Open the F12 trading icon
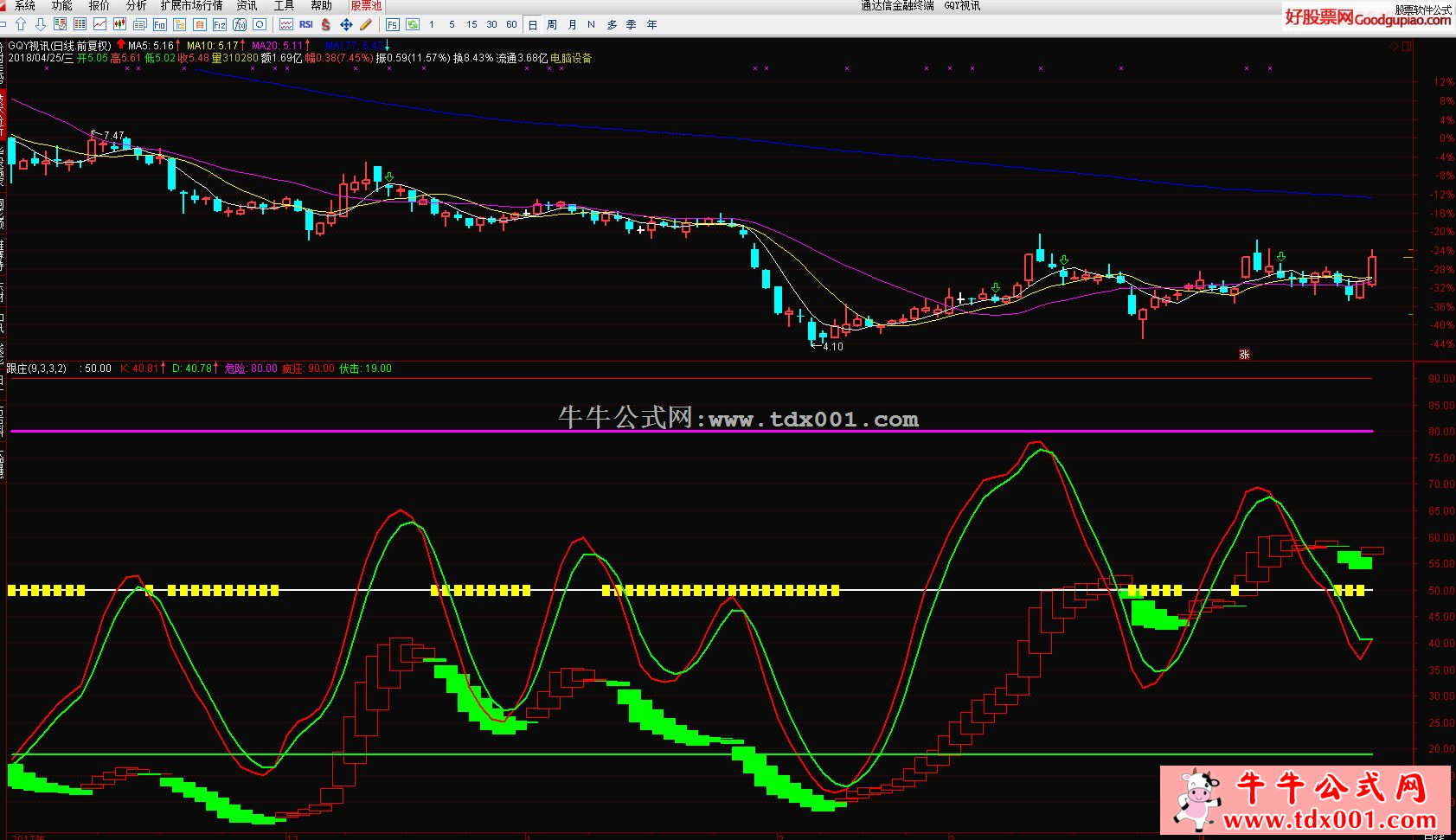This screenshot has height=840, width=1456. click(220, 24)
